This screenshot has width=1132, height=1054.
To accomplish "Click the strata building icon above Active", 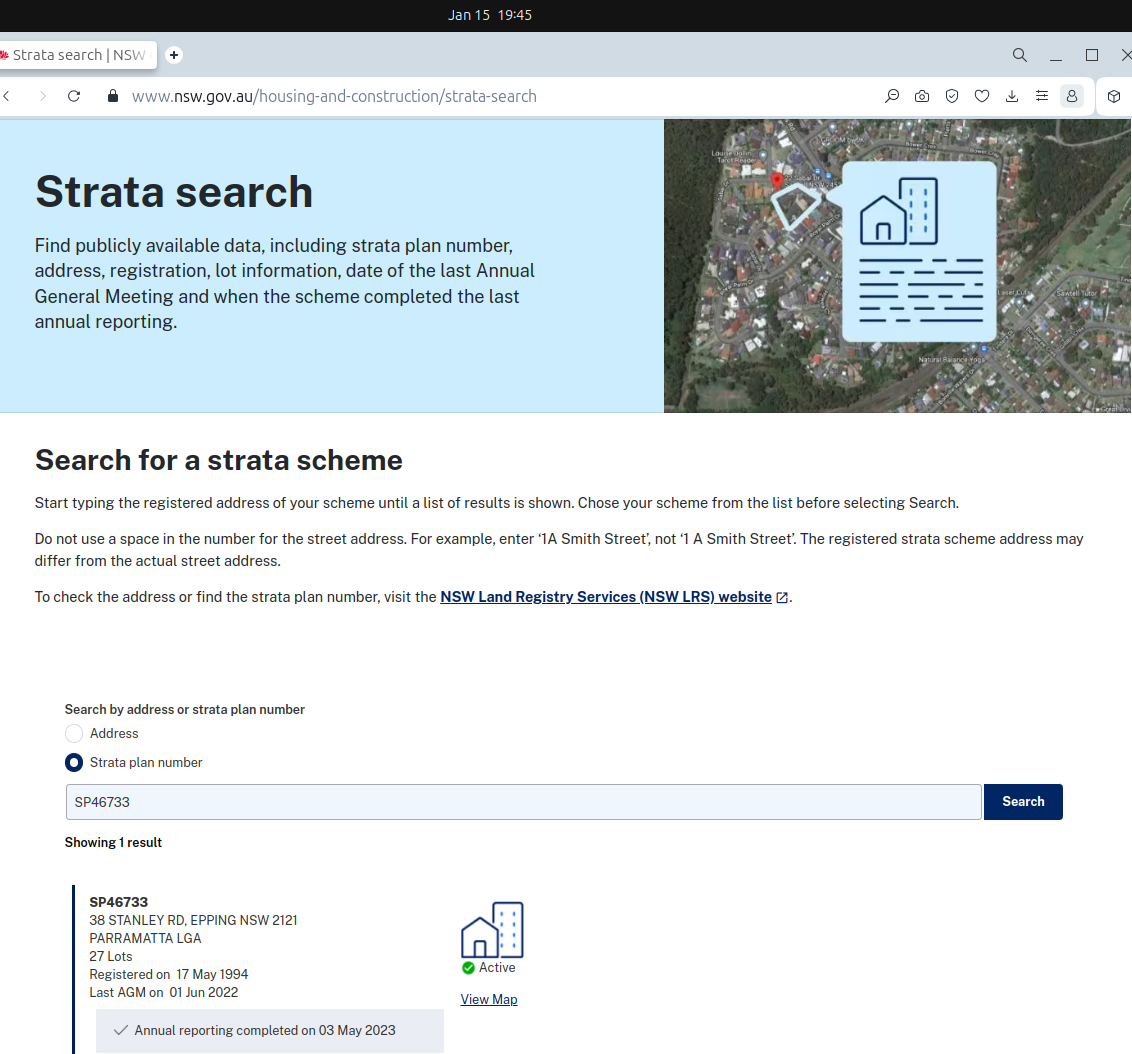I will tap(492, 930).
